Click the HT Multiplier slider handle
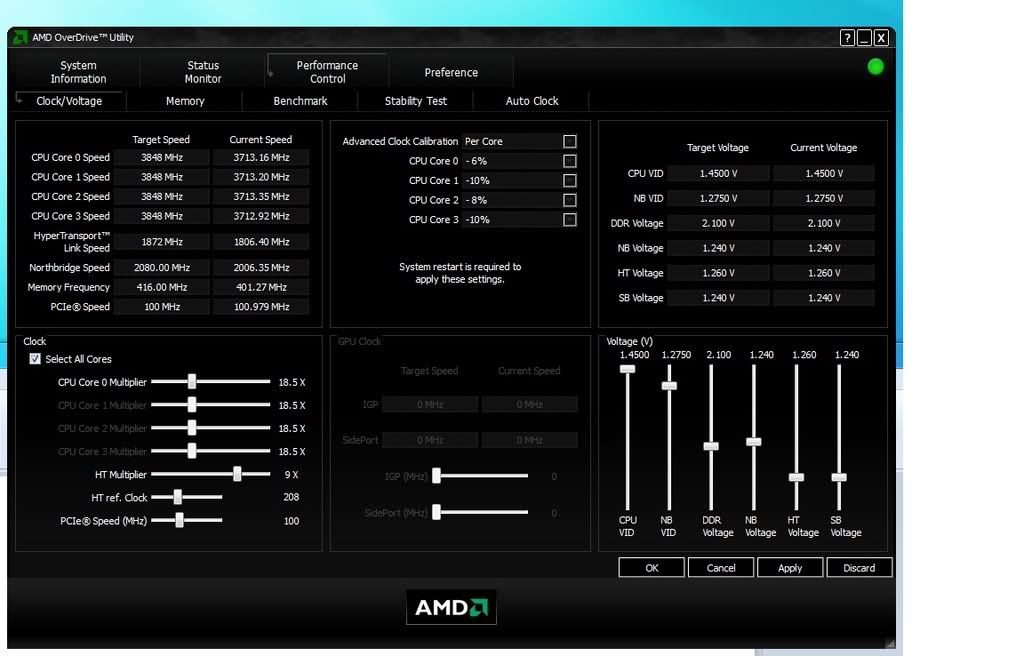 click(237, 474)
